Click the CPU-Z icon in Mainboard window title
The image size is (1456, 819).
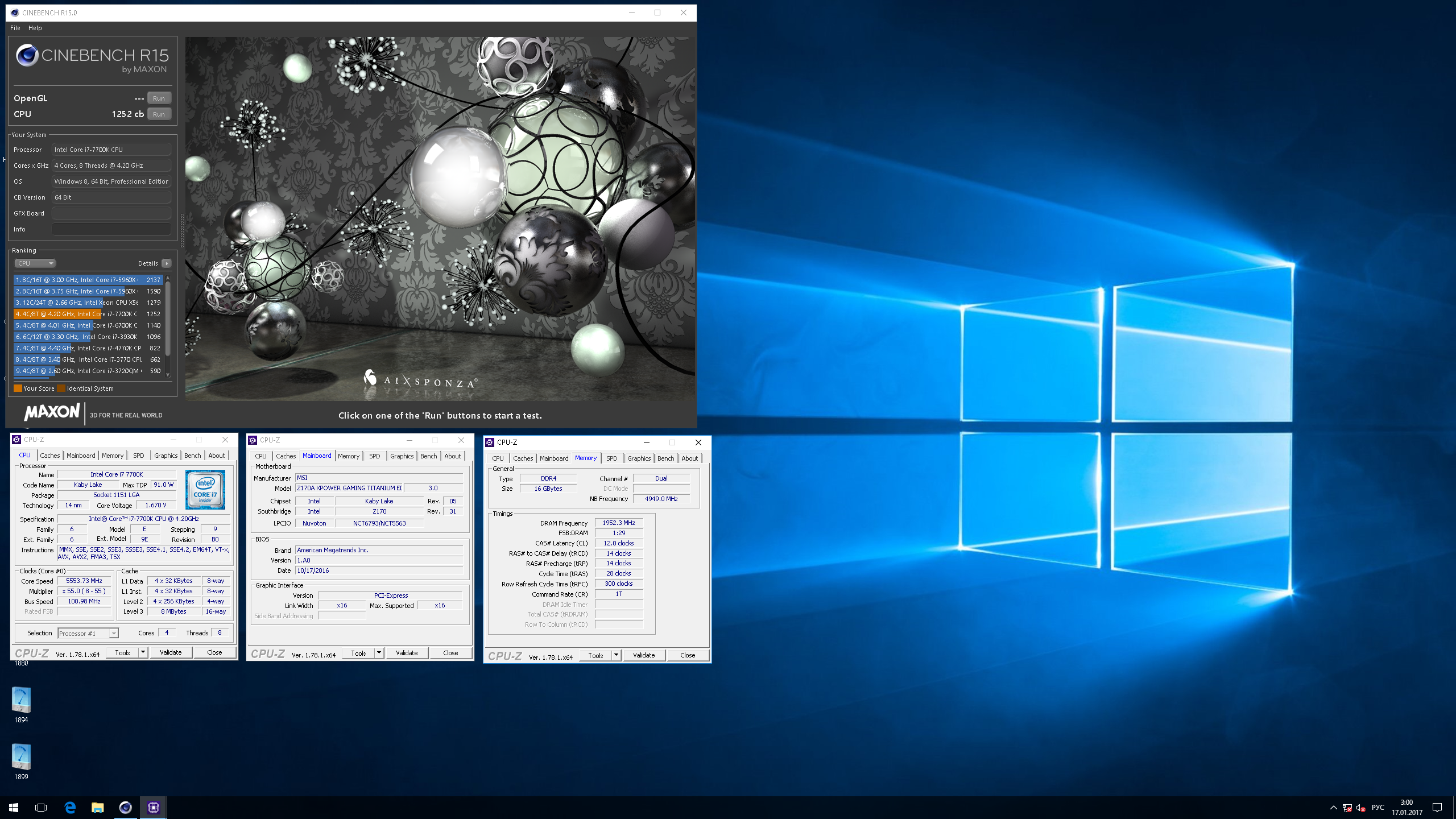[x=253, y=440]
